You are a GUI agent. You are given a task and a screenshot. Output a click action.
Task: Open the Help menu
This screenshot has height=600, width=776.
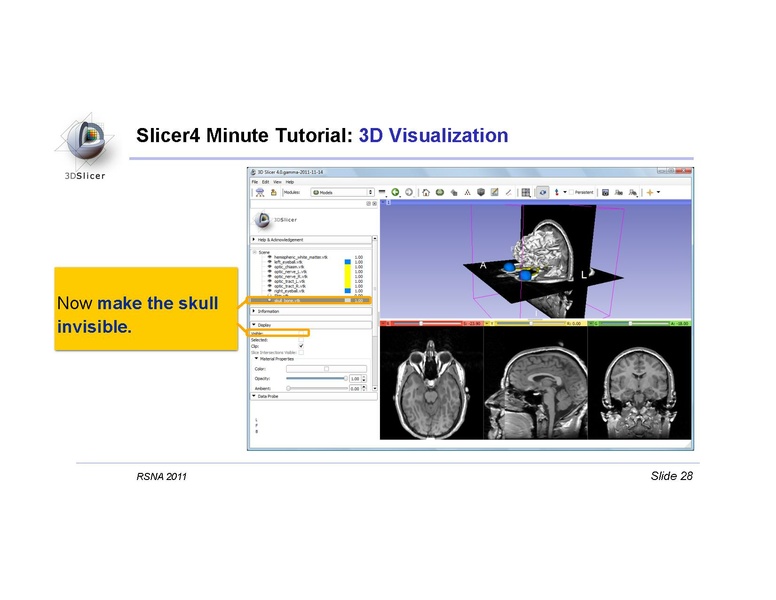290,182
